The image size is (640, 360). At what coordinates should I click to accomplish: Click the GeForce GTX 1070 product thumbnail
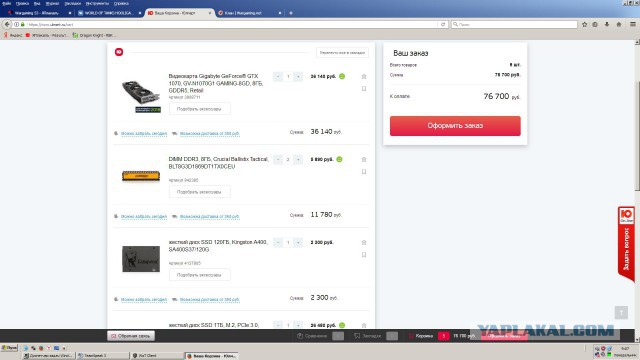tap(141, 96)
